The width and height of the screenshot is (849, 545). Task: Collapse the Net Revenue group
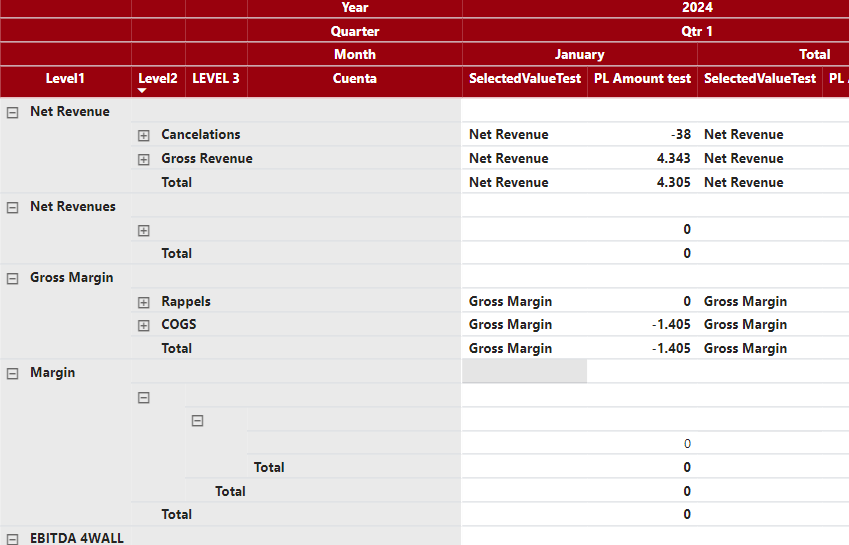coord(12,112)
